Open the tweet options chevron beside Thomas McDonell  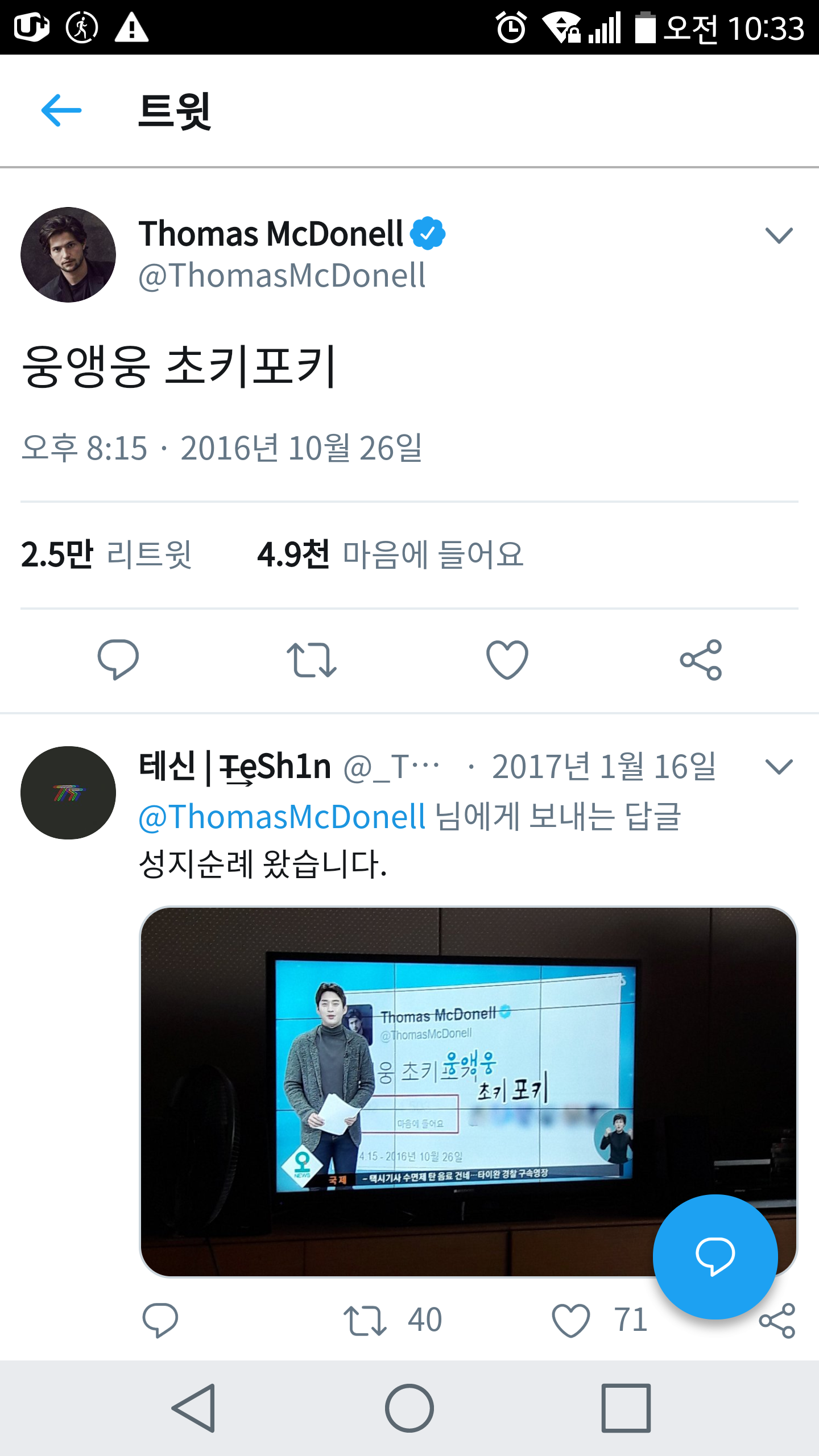pyautogui.click(x=779, y=235)
